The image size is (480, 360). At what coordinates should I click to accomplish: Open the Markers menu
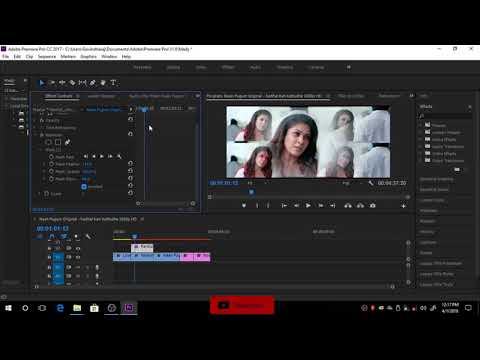68,56
